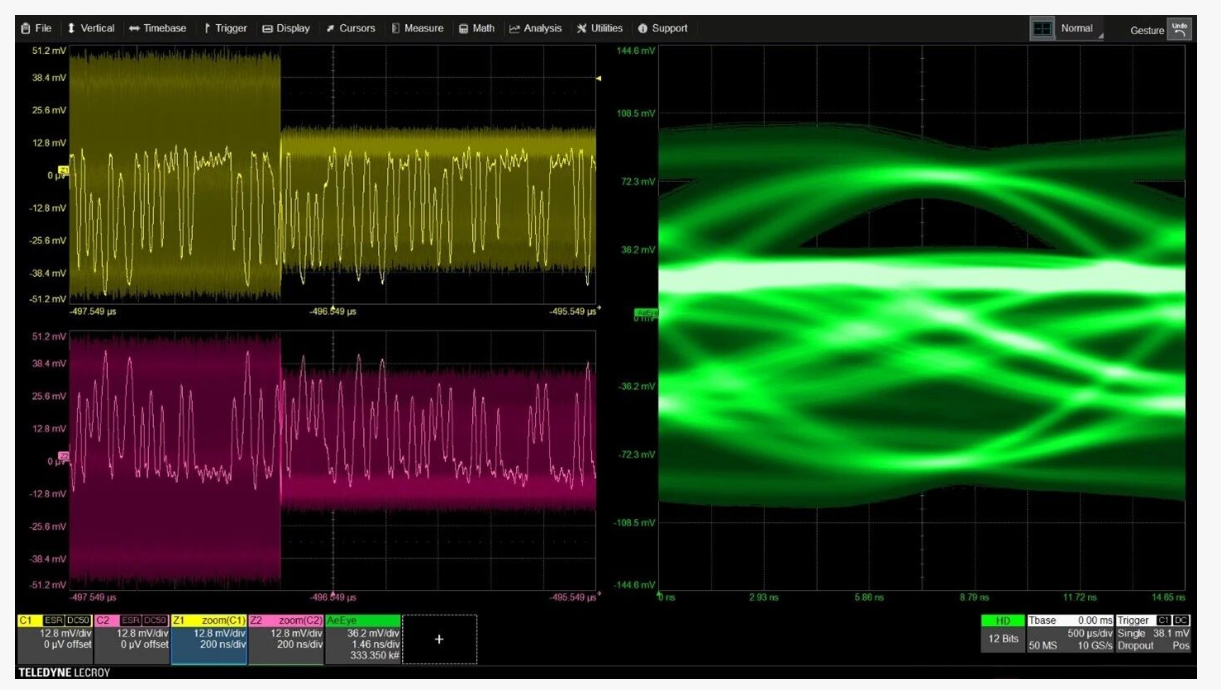Select the Z2 zoom(C2) descriptor box
Image resolution: width=1221 pixels, height=690 pixels.
coord(286,639)
